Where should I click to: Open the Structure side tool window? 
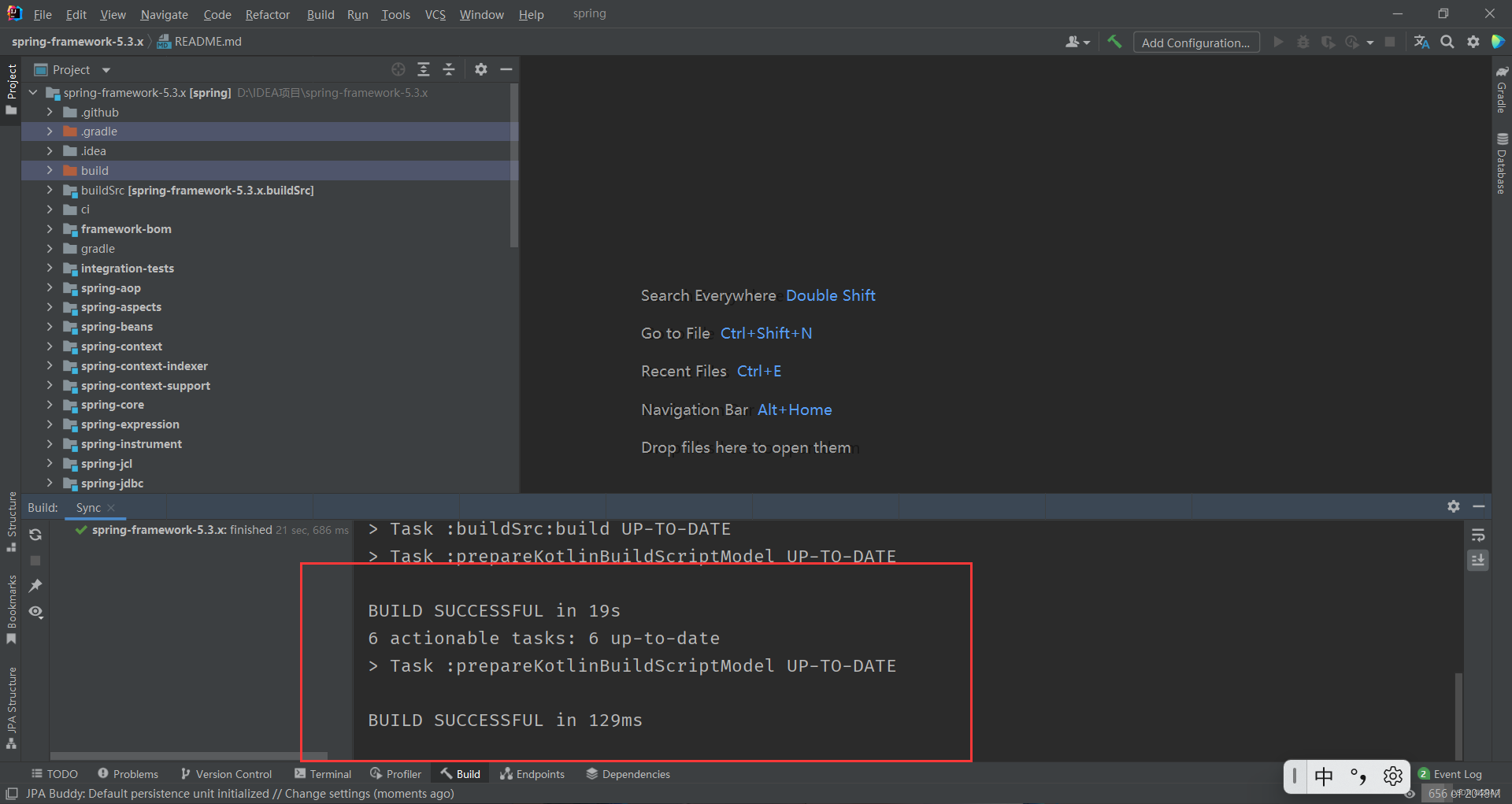pos(11,522)
